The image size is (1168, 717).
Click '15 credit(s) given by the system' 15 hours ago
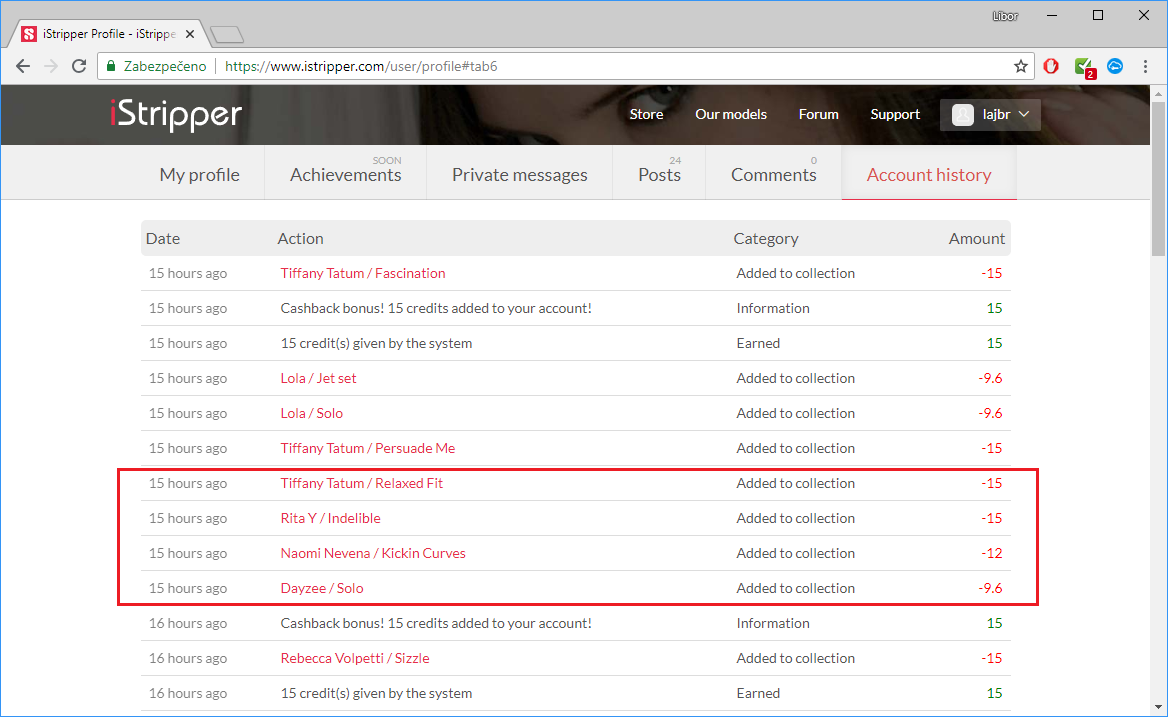pos(376,343)
